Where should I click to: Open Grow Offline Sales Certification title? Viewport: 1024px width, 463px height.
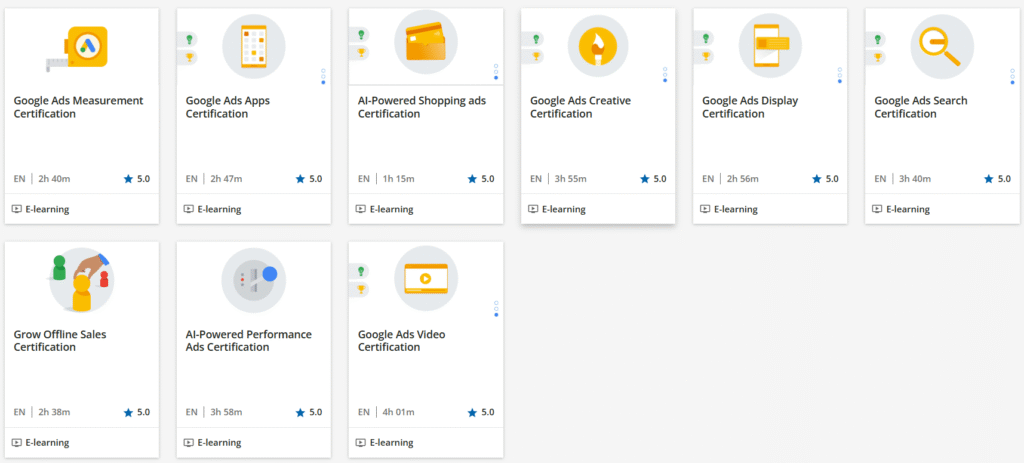[x=60, y=340]
